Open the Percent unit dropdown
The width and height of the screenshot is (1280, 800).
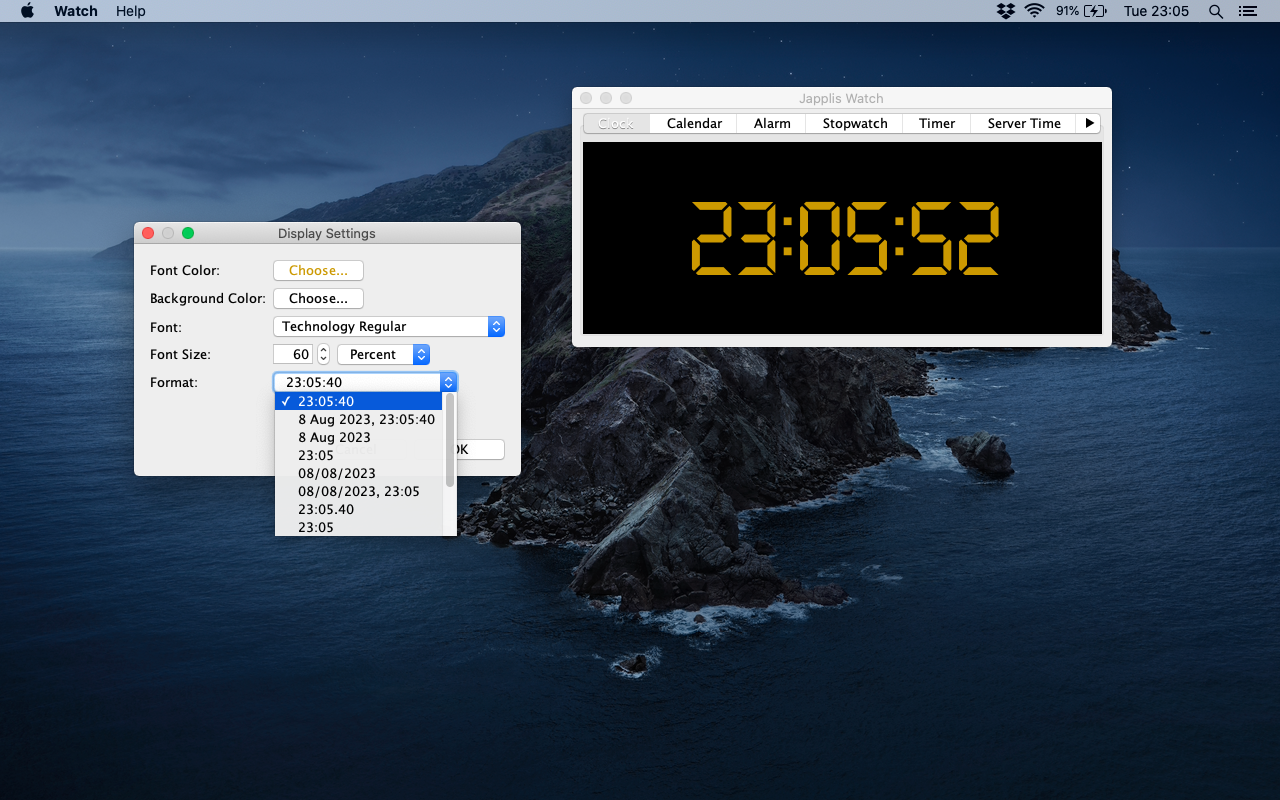pos(383,354)
